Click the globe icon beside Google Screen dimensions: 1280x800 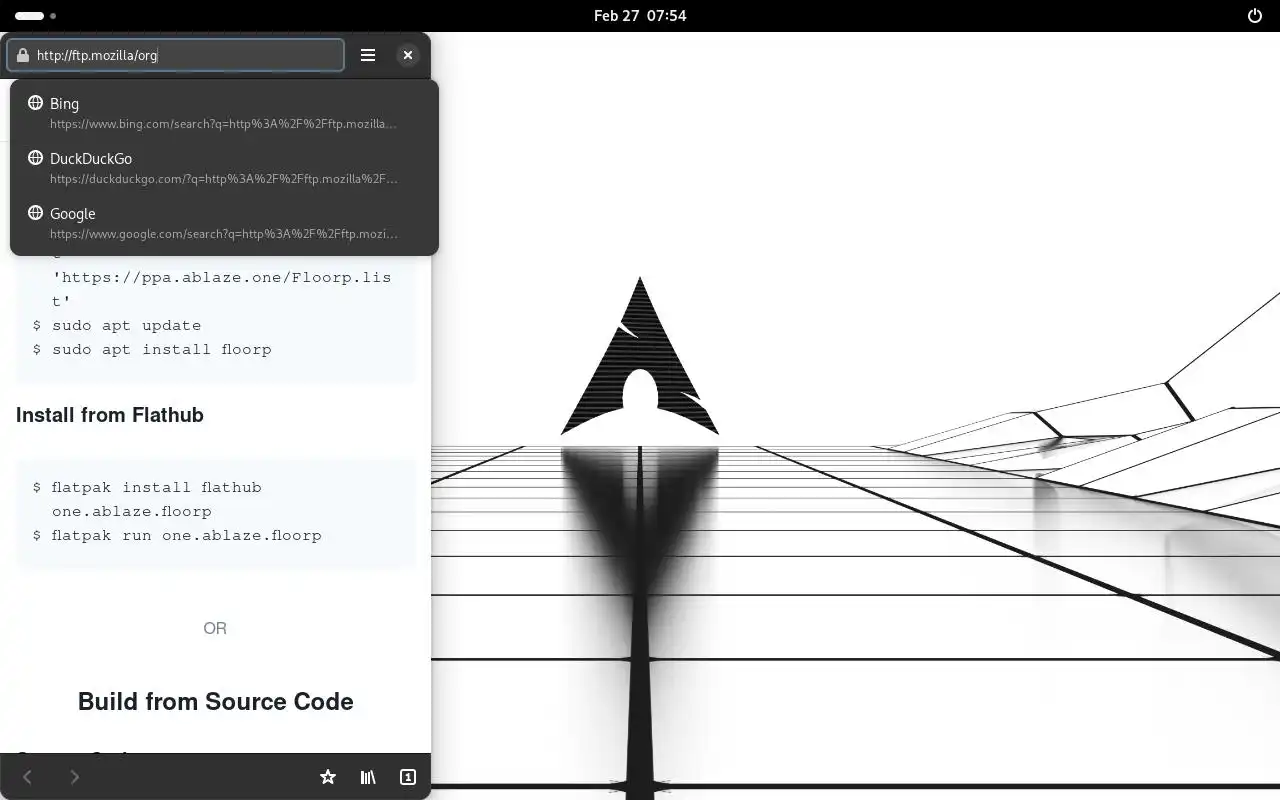click(x=35, y=213)
